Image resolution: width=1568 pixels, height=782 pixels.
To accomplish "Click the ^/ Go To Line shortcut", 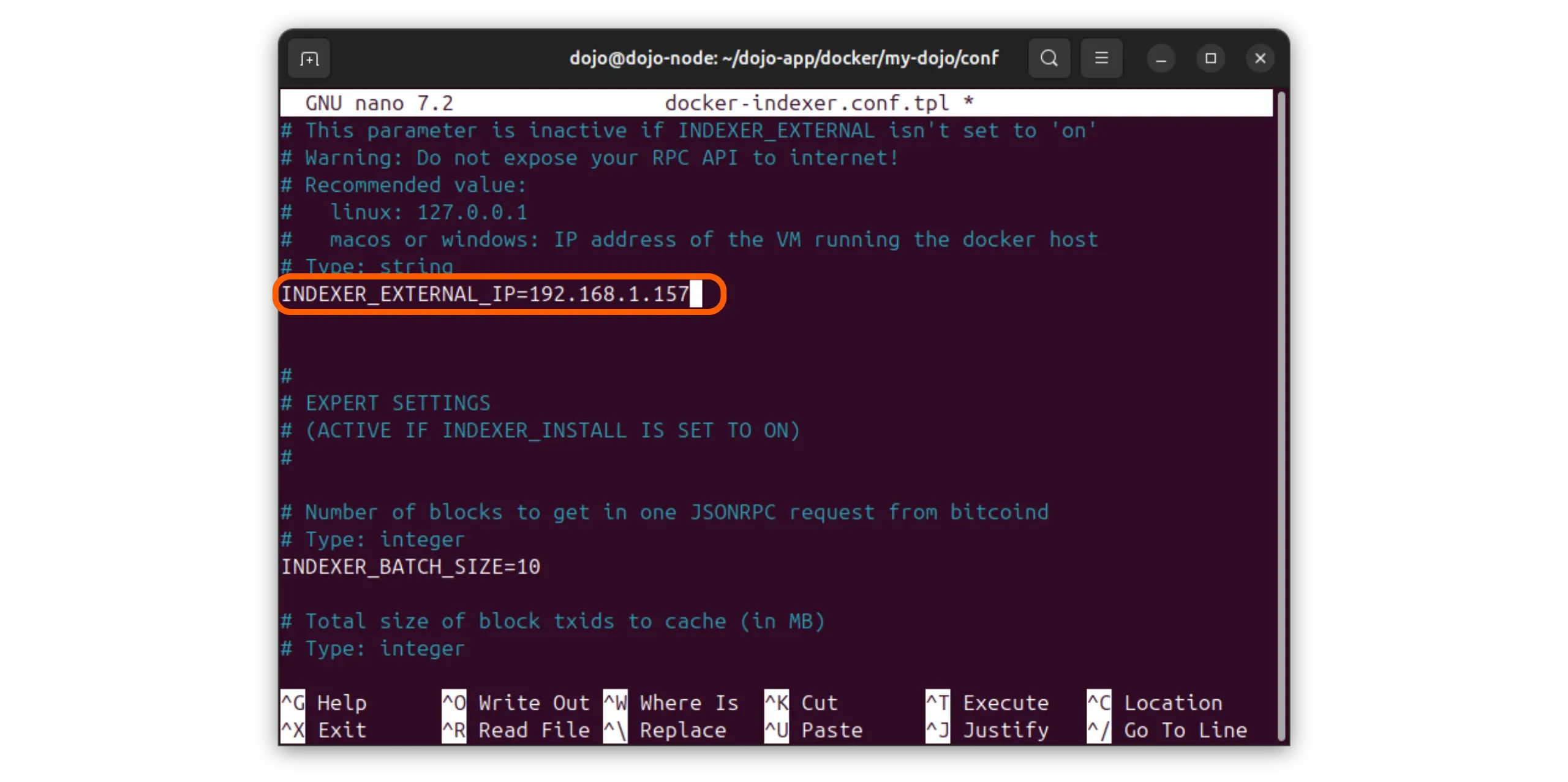I will coord(1167,730).
